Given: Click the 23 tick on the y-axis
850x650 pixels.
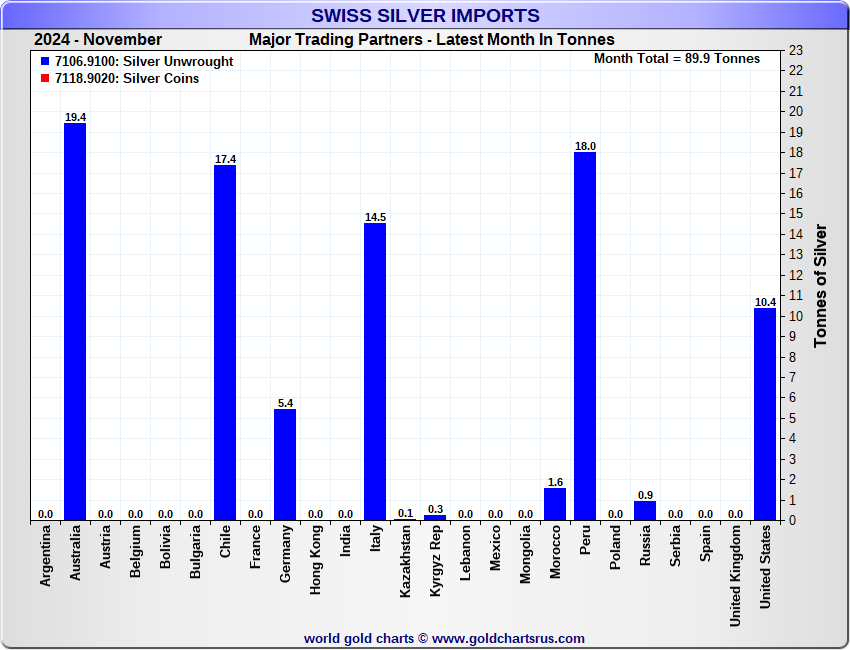Looking at the screenshot, I should click(796, 50).
